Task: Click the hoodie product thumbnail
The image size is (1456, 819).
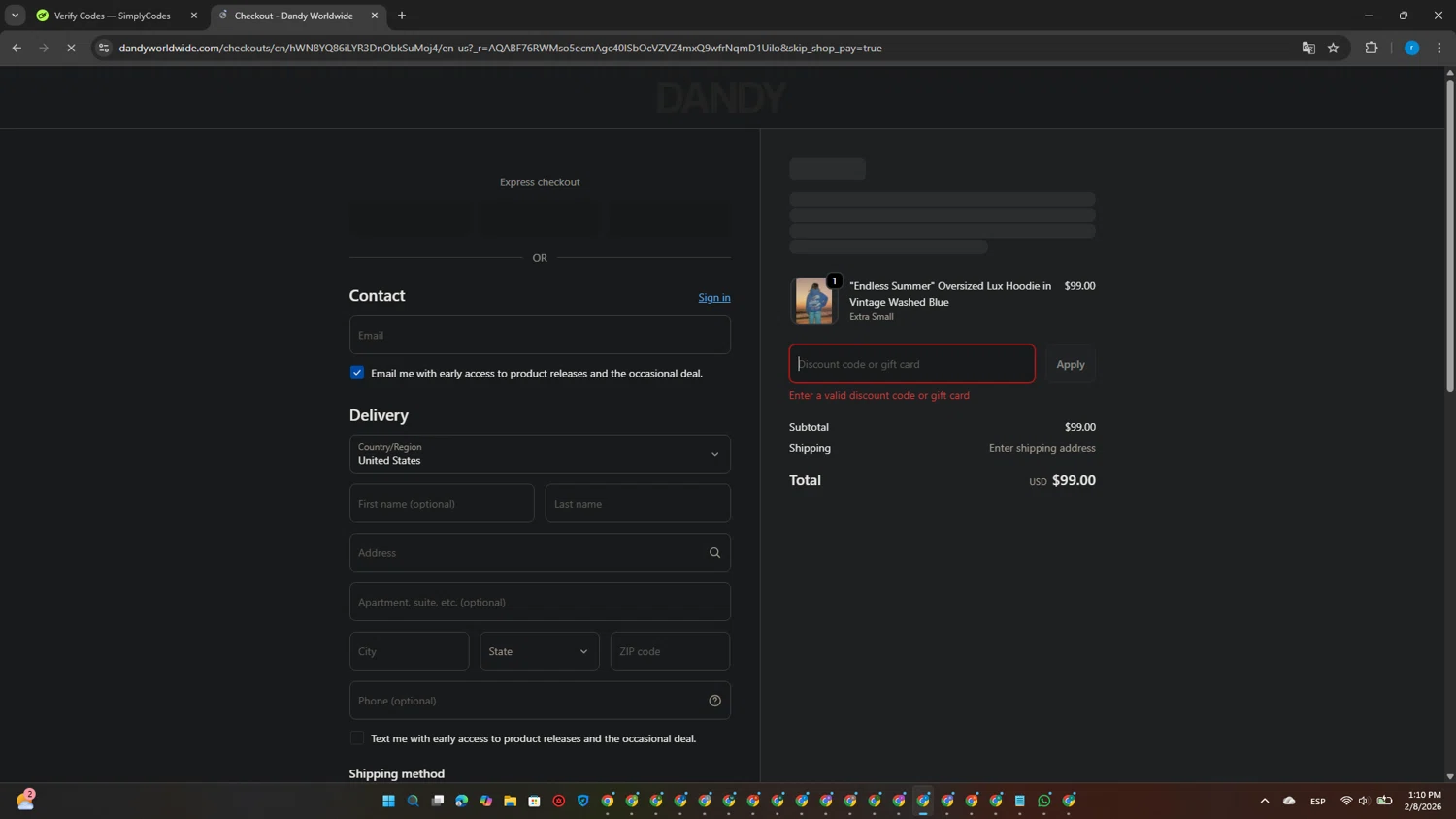Action: pyautogui.click(x=813, y=301)
